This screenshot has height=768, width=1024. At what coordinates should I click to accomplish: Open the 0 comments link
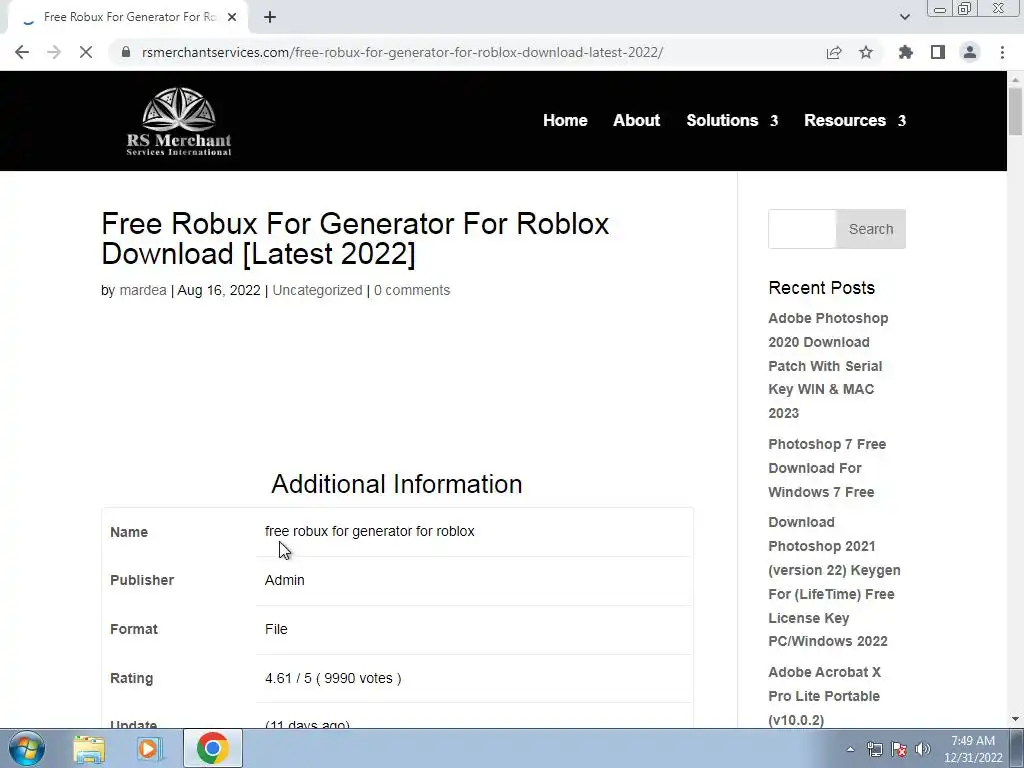point(412,290)
